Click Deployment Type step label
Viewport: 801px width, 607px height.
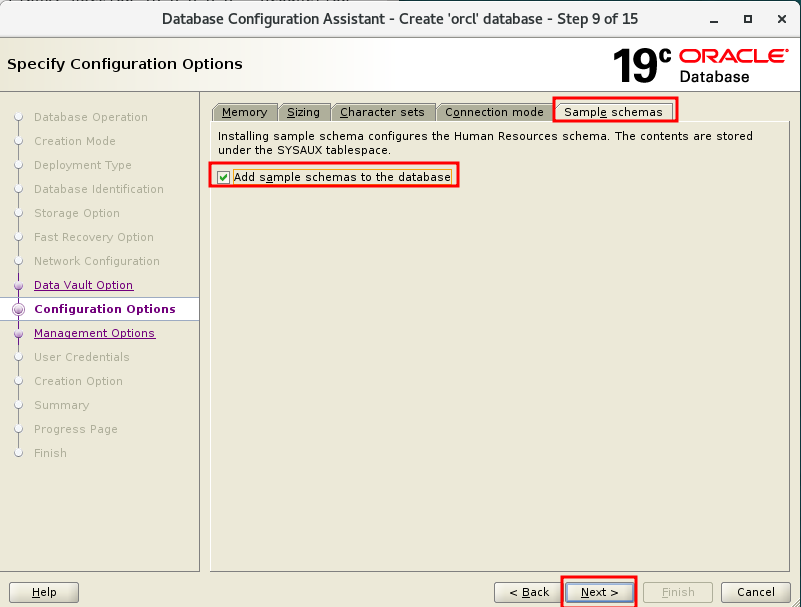coord(83,165)
